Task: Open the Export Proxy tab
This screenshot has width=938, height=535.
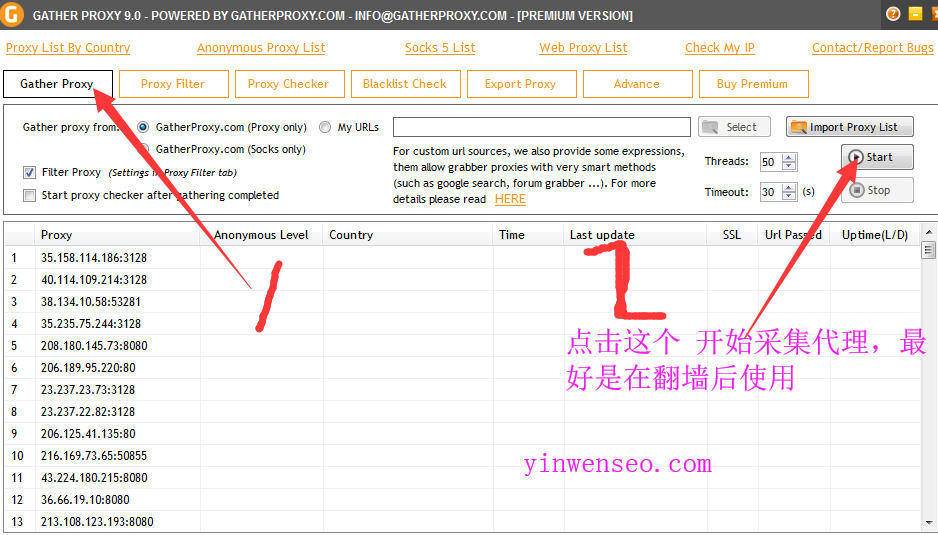Action: click(x=522, y=84)
